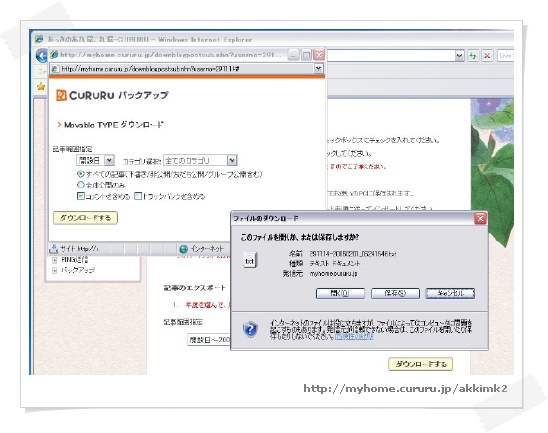Click the 保存(S) save button

(395, 293)
